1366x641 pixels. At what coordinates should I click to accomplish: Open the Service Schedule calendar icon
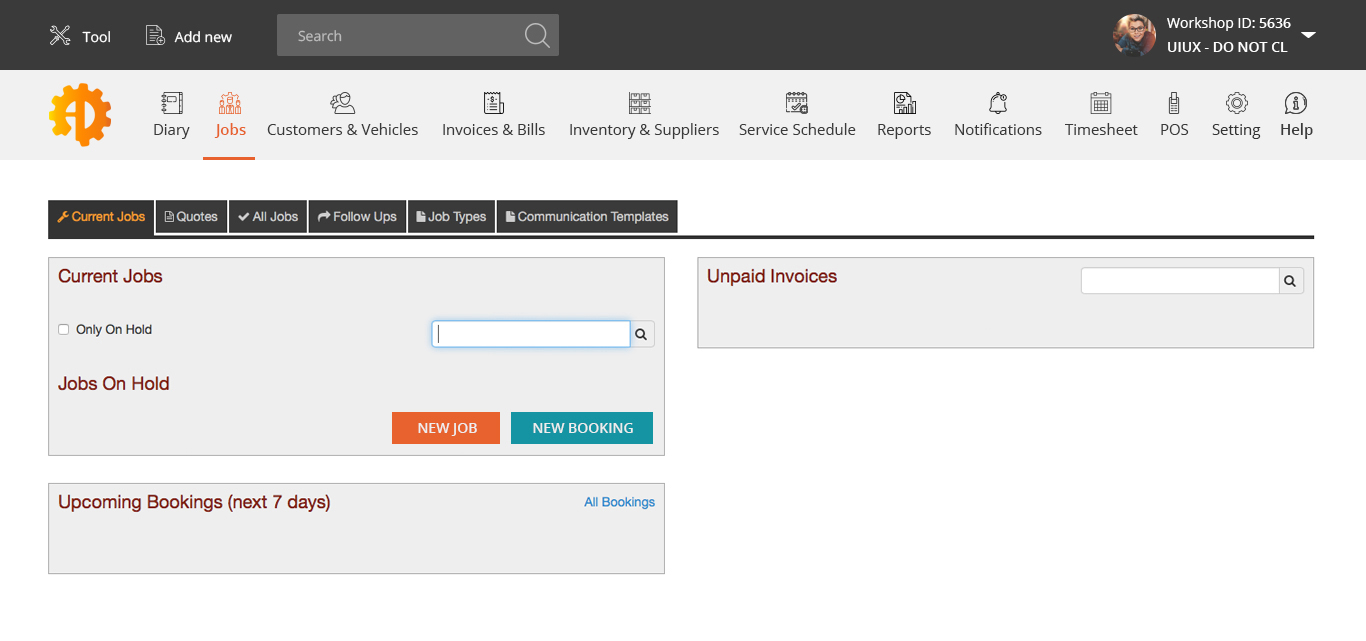point(797,103)
